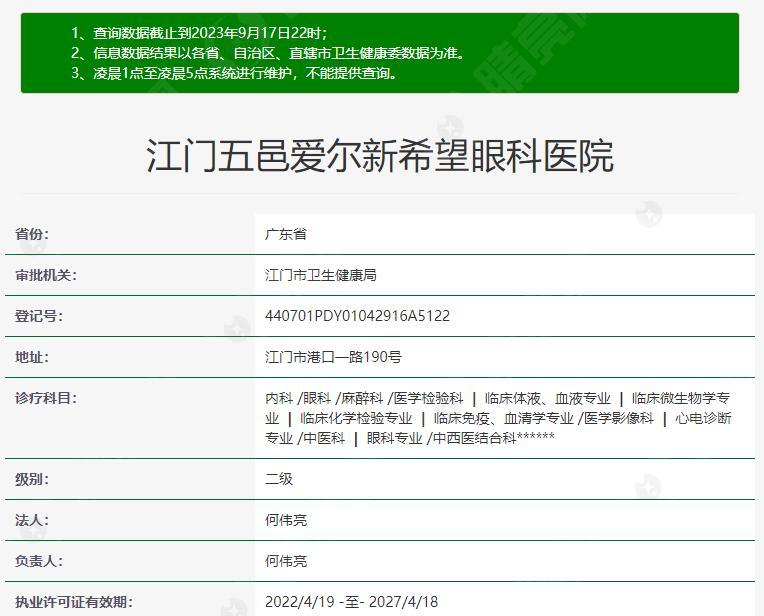
Task: Click the 审批机关 label
Action: point(46,275)
